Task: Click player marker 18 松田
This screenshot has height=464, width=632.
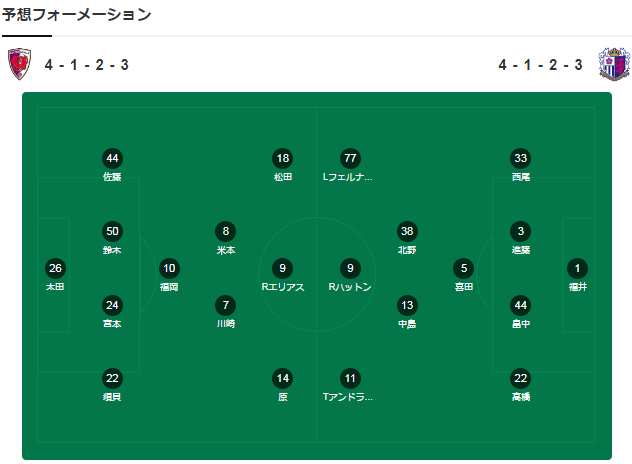Action: [283, 158]
